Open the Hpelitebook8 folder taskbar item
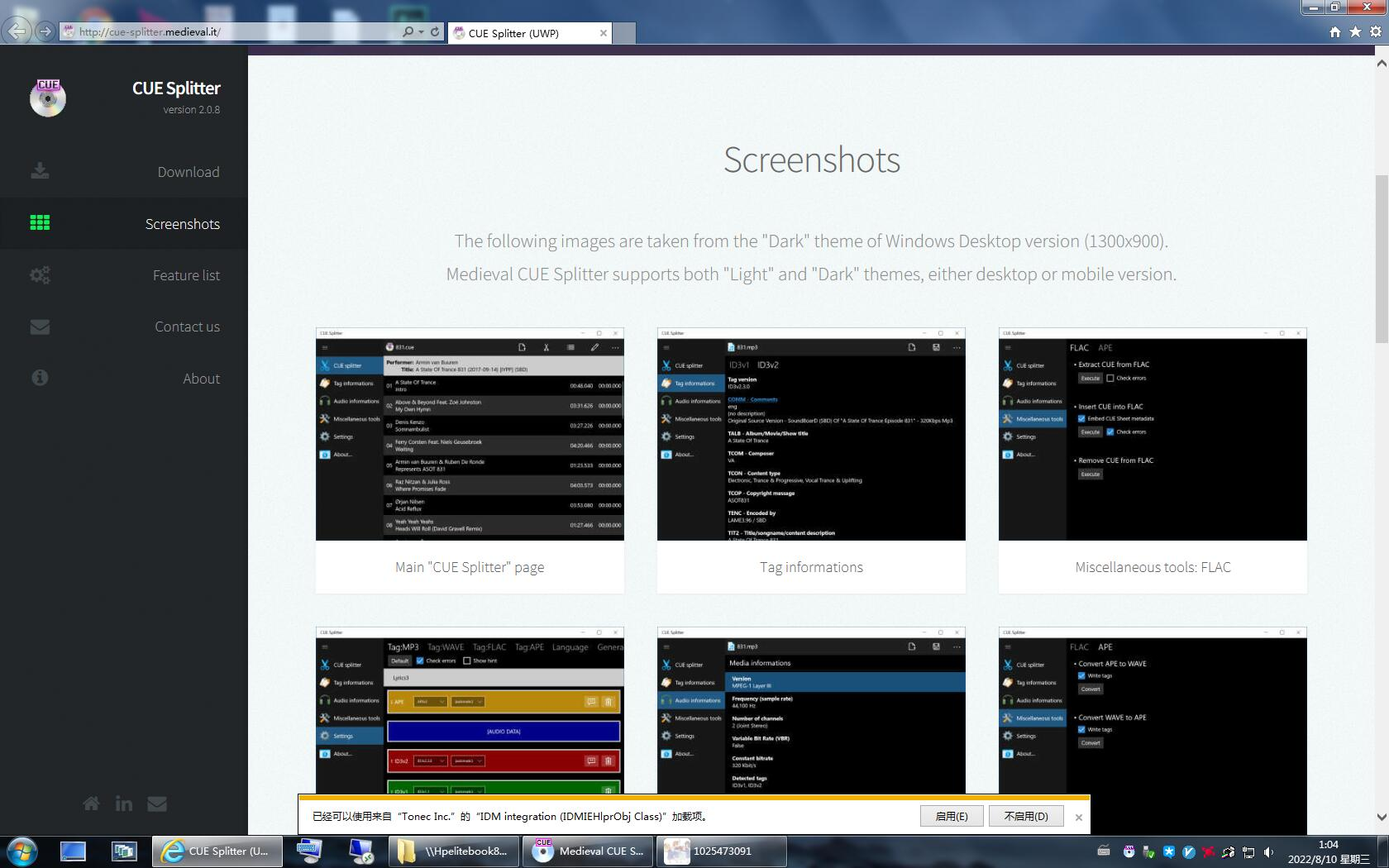This screenshot has width=1389, height=868. point(453,851)
